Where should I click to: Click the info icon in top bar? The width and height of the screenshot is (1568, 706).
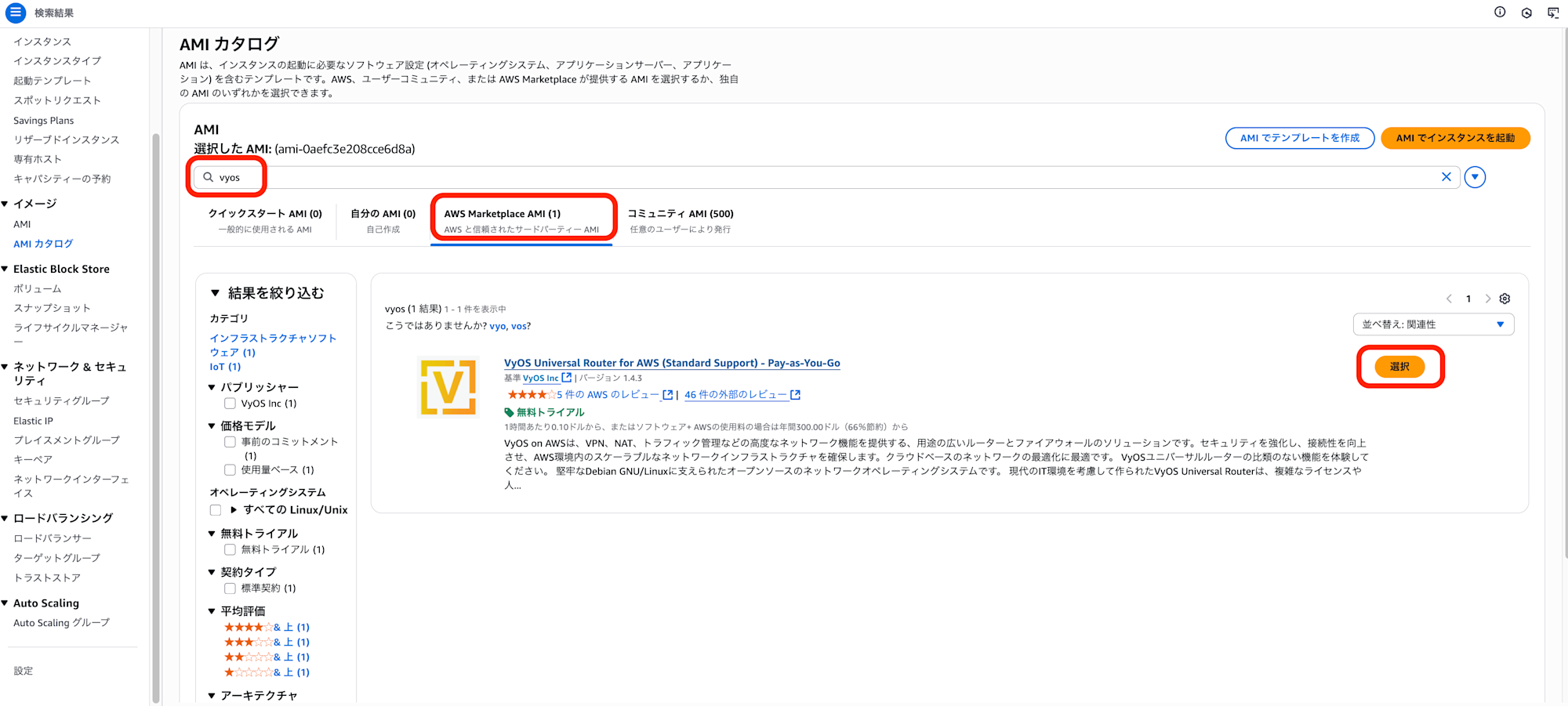coord(1500,12)
